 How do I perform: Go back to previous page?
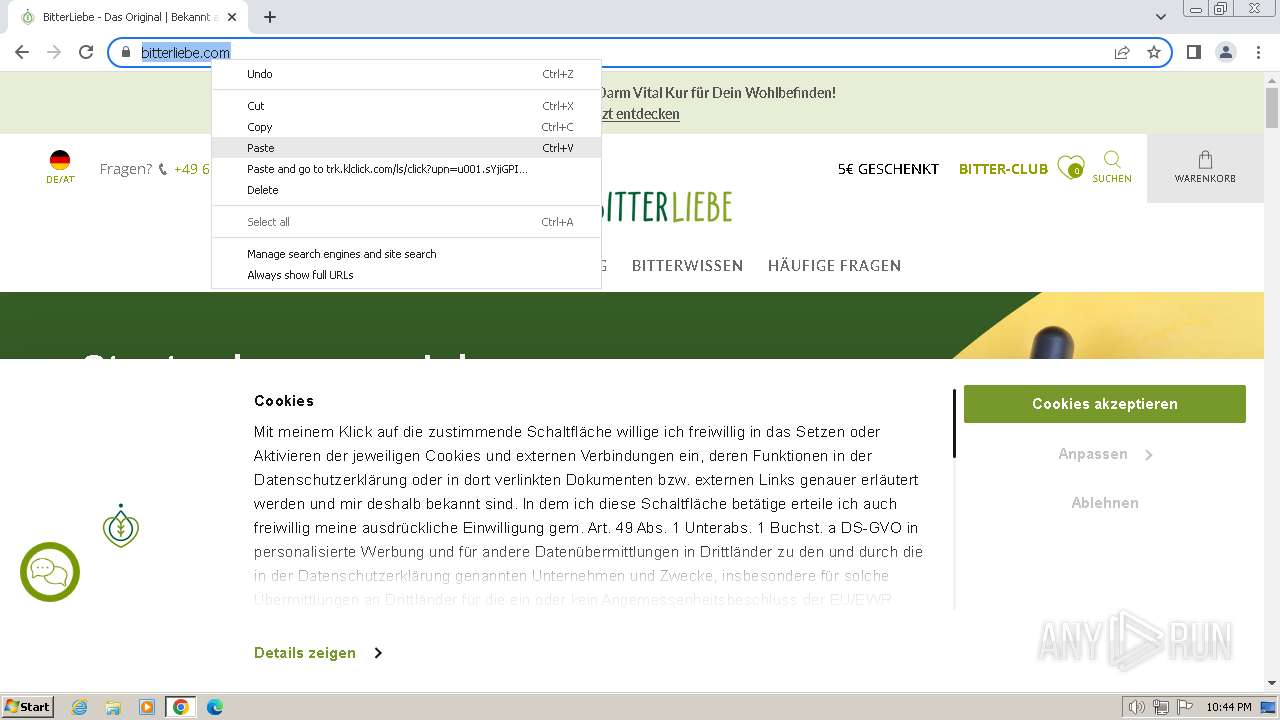point(22,52)
